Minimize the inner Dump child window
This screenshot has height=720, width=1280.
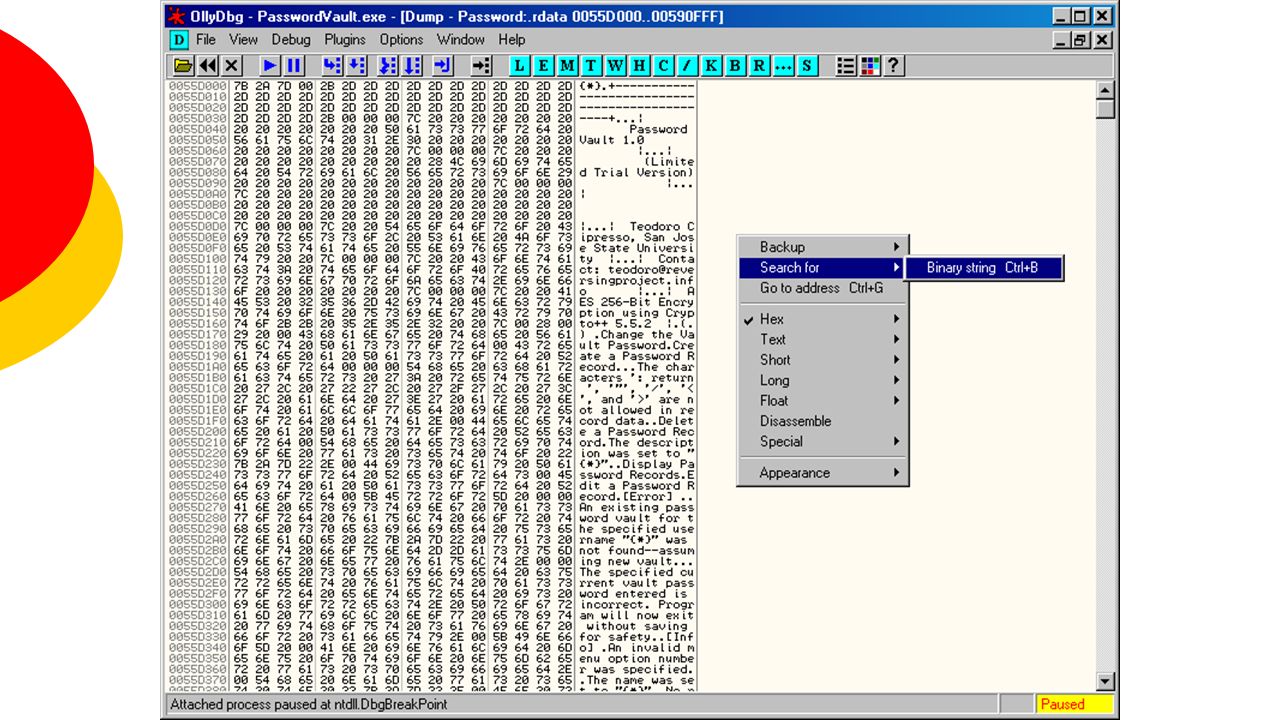[1063, 41]
